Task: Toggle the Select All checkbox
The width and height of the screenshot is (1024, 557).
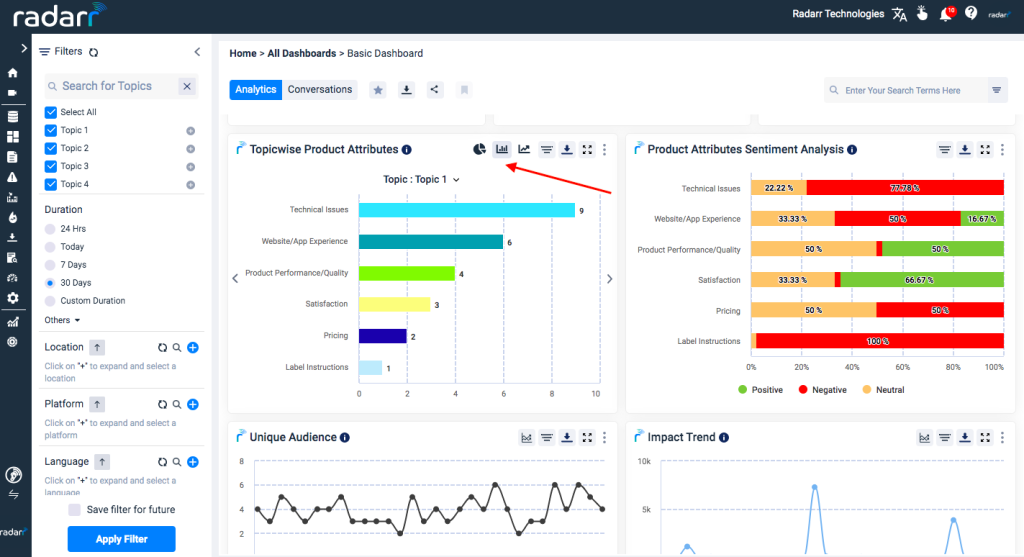Action: point(51,112)
